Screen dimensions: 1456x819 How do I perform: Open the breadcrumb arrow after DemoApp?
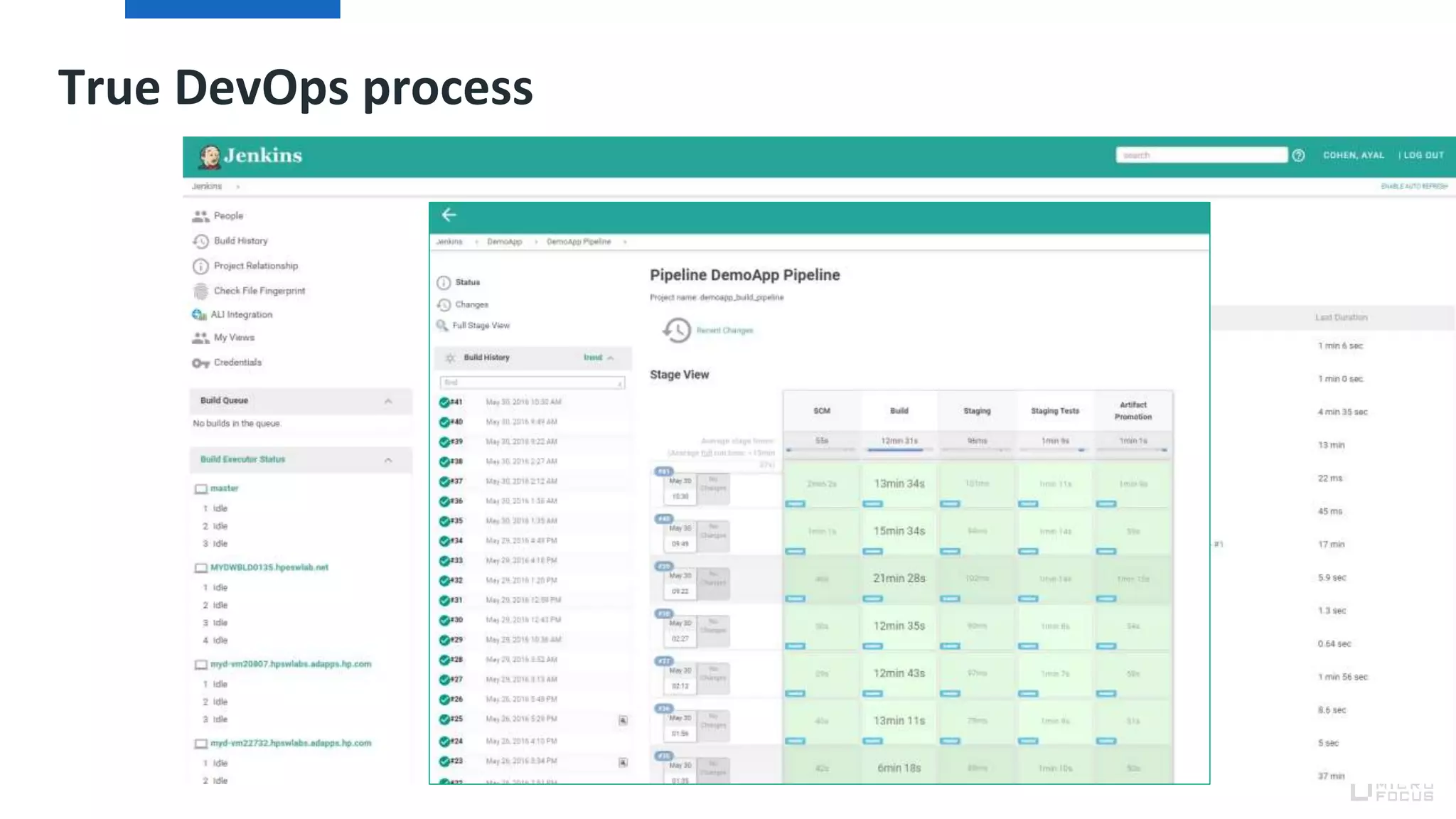[536, 242]
